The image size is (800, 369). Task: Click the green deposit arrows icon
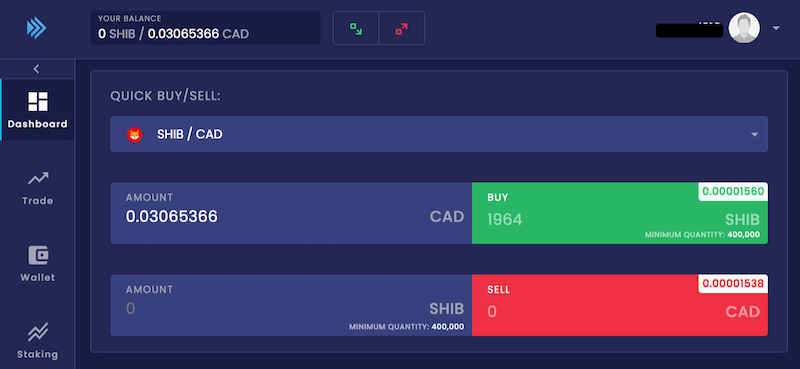point(356,29)
